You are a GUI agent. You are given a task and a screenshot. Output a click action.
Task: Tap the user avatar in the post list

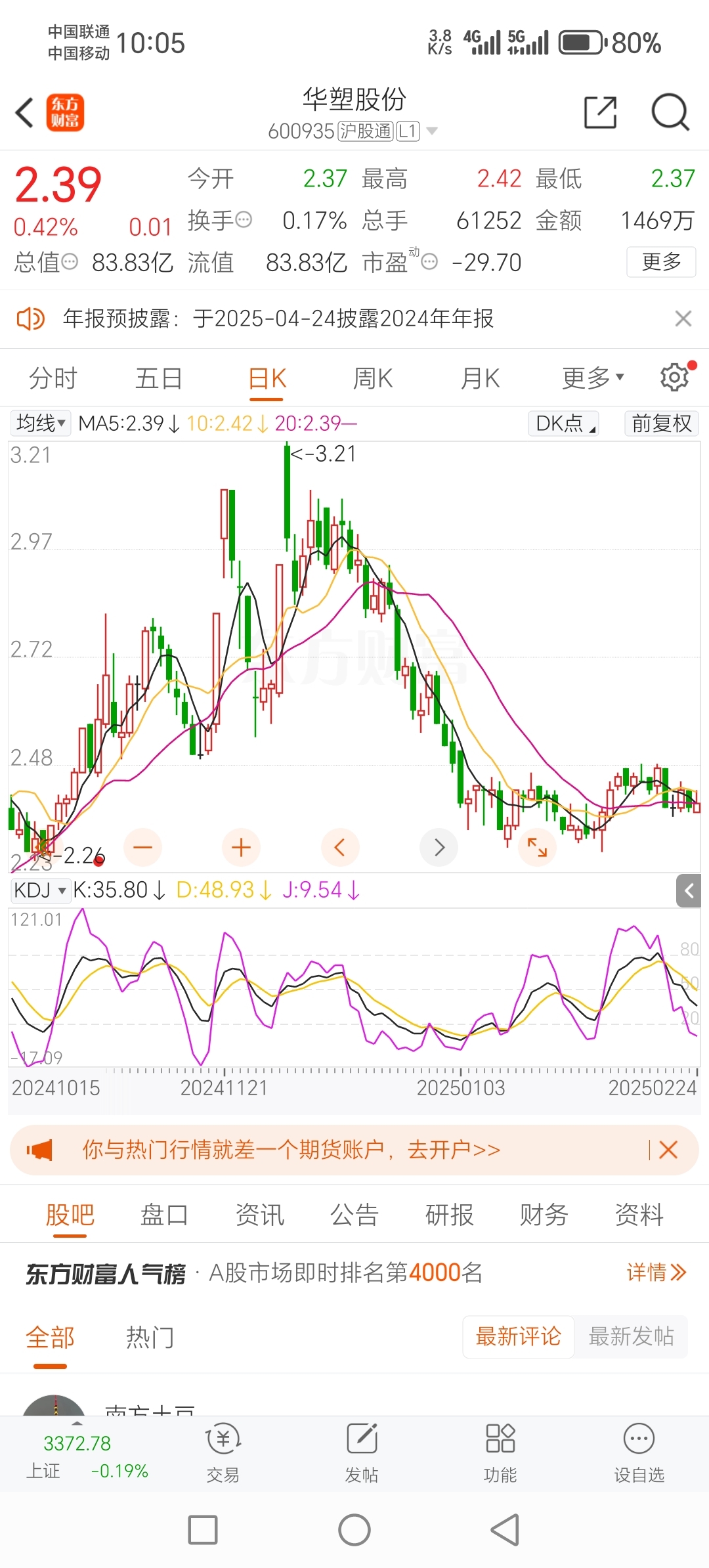coord(54,1405)
